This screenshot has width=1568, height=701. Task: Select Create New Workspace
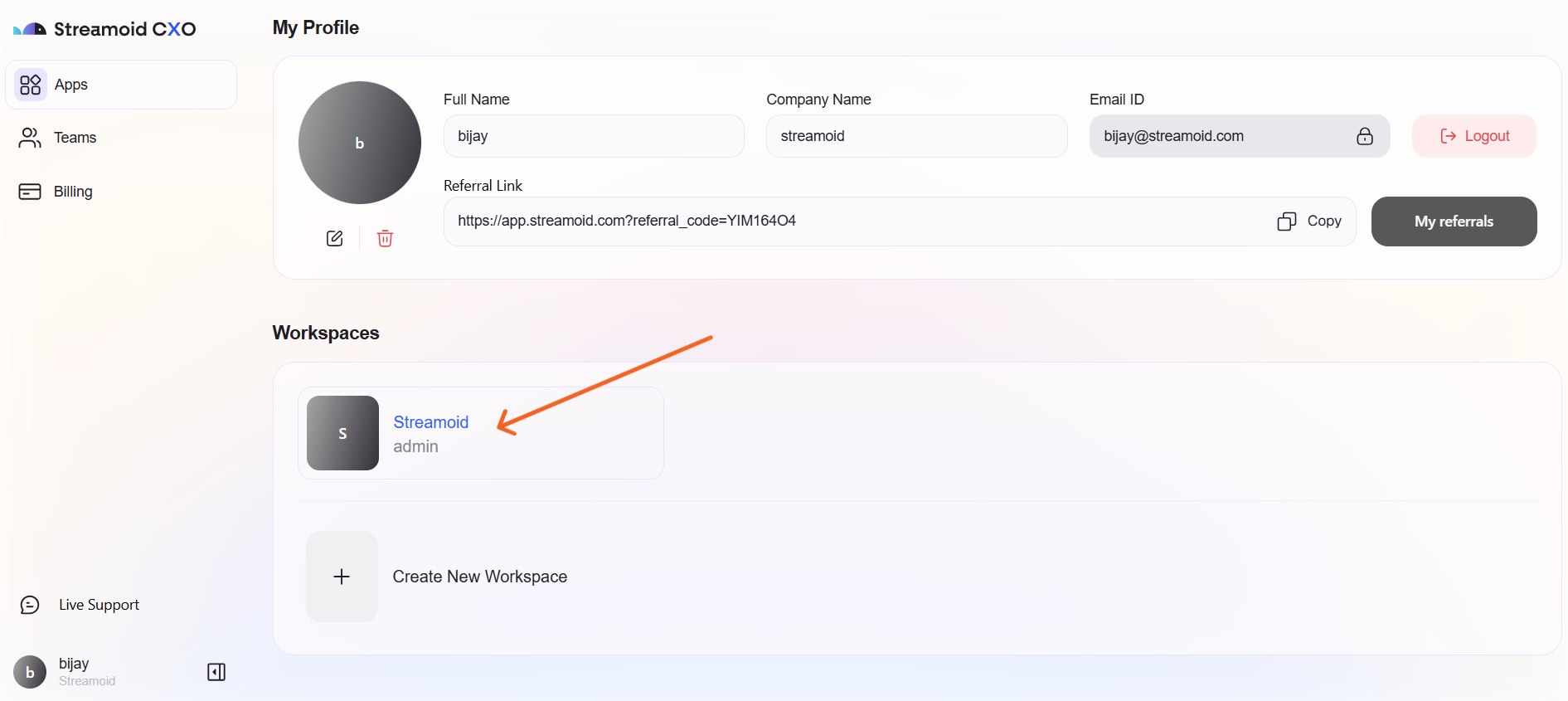coord(479,577)
